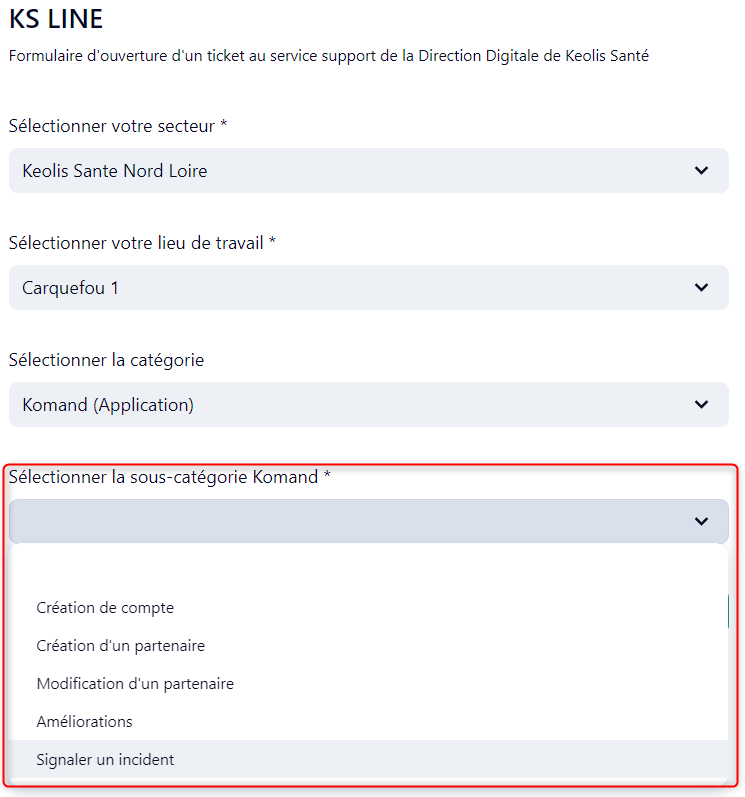Viewport: 745px width, 797px height.
Task: Click the 'Sélectionner la sous-catégorie Komand' label
Action: [170, 477]
